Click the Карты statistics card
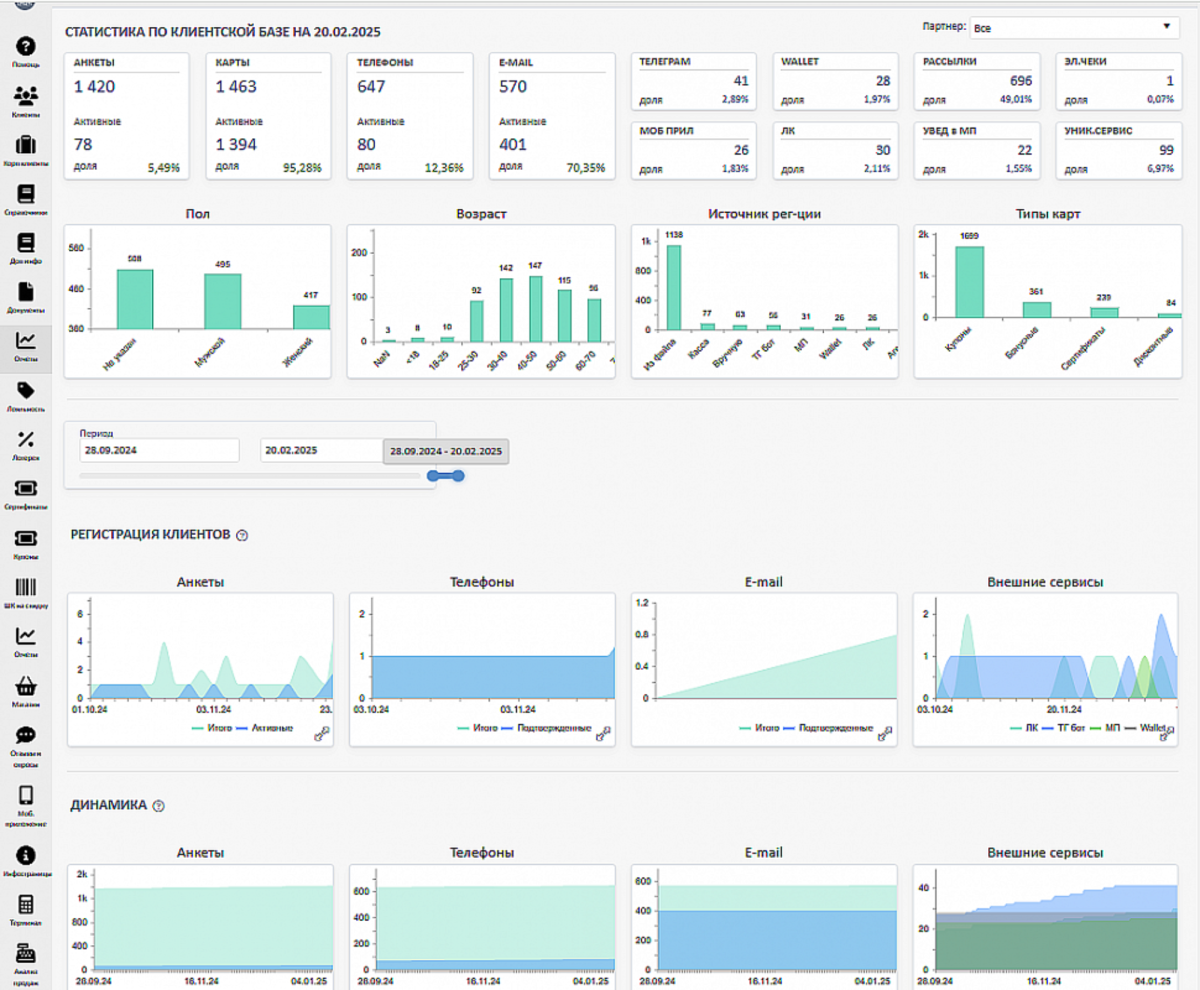Image resolution: width=1200 pixels, height=990 pixels. click(268, 115)
